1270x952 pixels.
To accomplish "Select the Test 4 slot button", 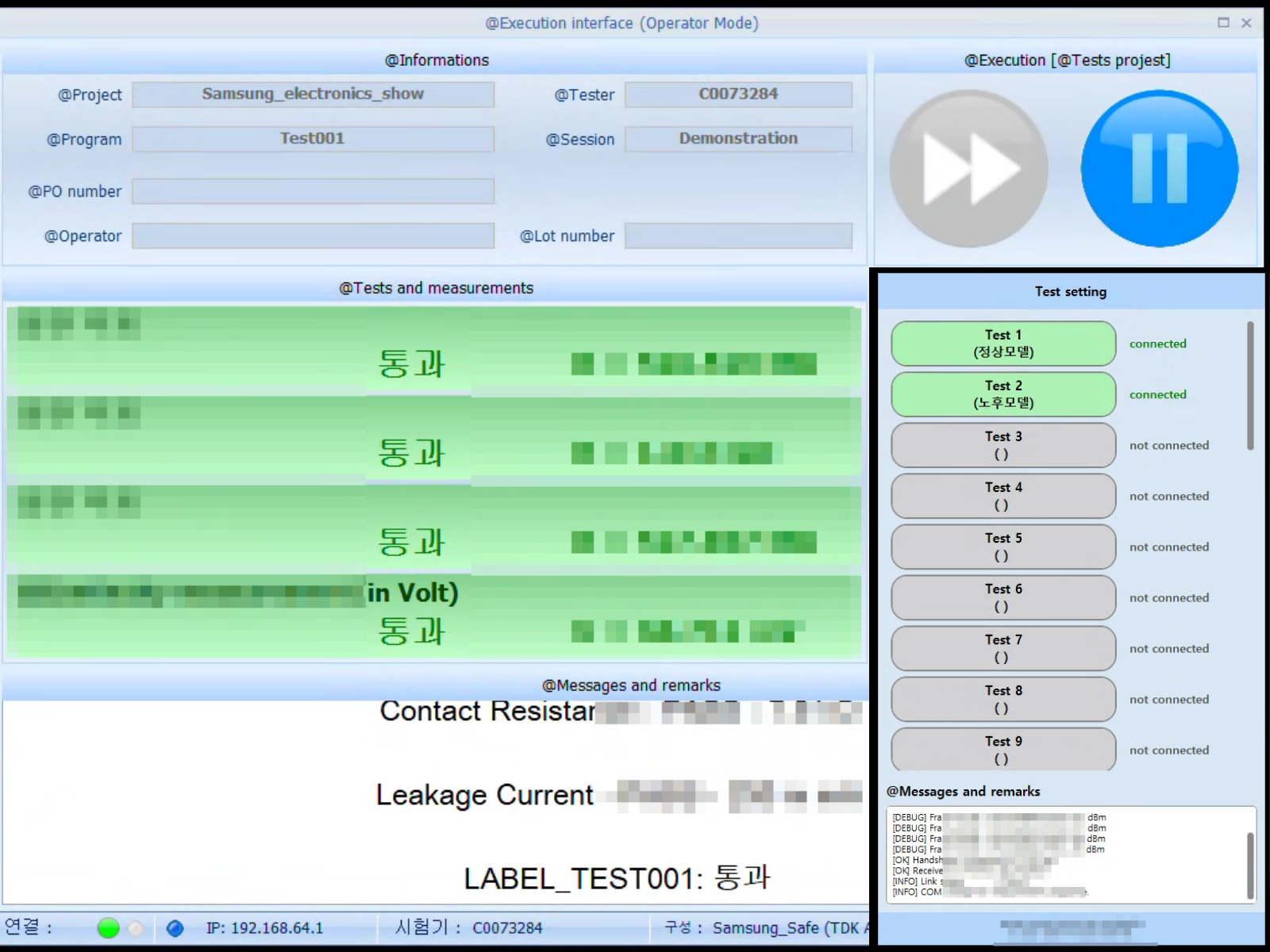I will pyautogui.click(x=1003, y=496).
